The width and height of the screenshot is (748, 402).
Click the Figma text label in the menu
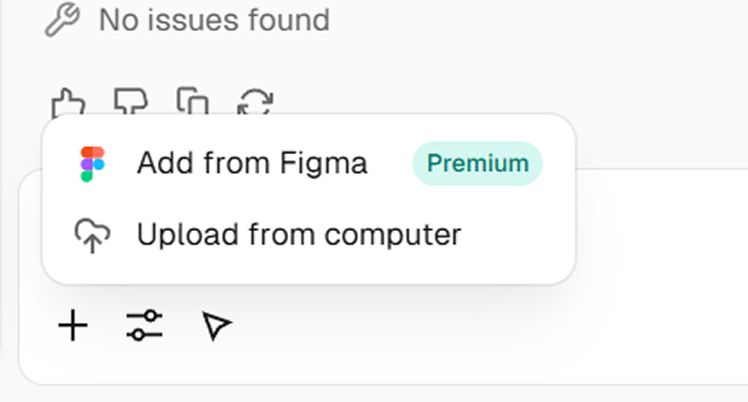(x=323, y=163)
